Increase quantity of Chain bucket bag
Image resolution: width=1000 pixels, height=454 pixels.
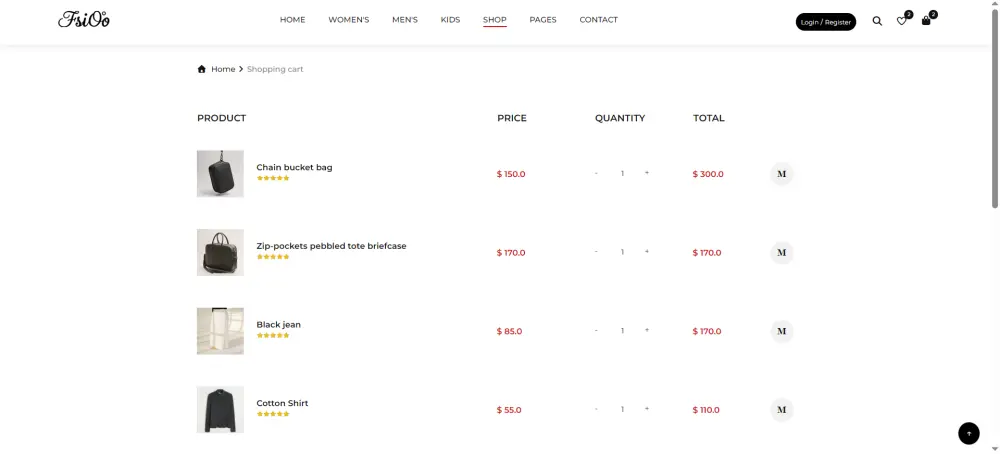(x=647, y=173)
